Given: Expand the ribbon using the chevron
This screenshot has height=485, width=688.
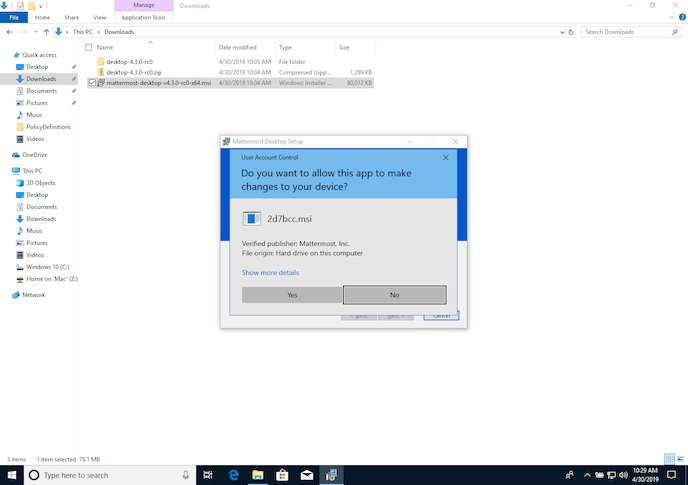Looking at the screenshot, I should click(669, 17).
